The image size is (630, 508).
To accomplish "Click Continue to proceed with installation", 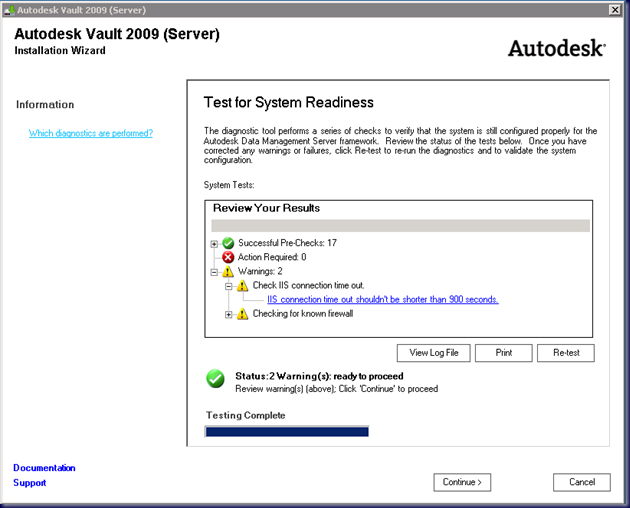I will click(x=462, y=482).
